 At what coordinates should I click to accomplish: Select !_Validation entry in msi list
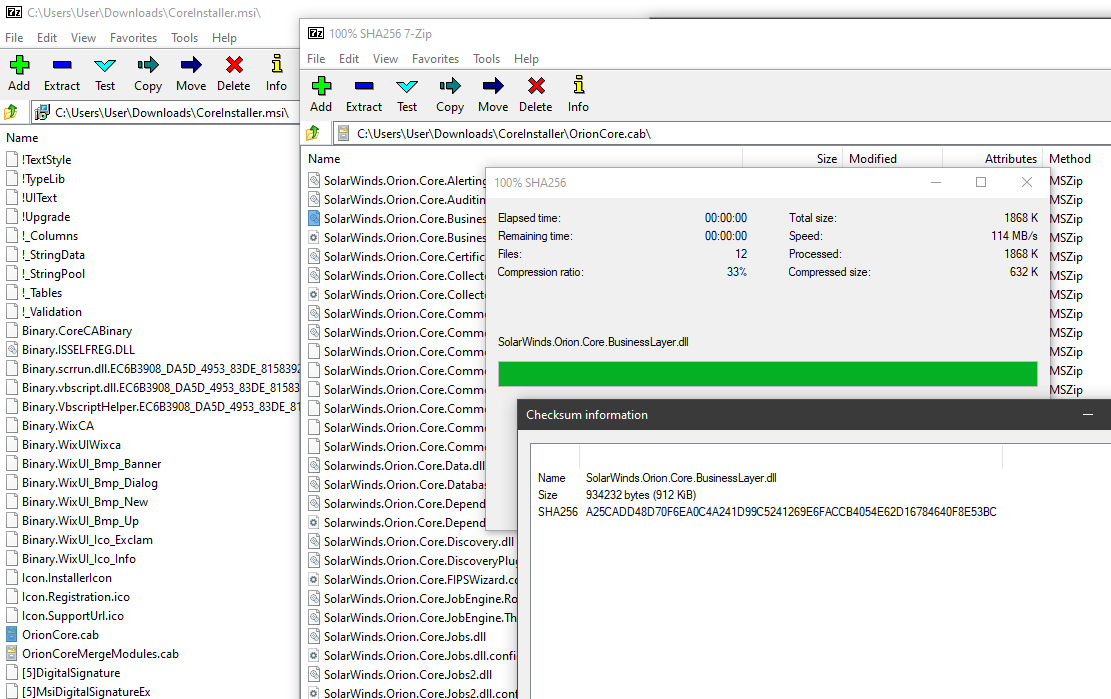51,312
